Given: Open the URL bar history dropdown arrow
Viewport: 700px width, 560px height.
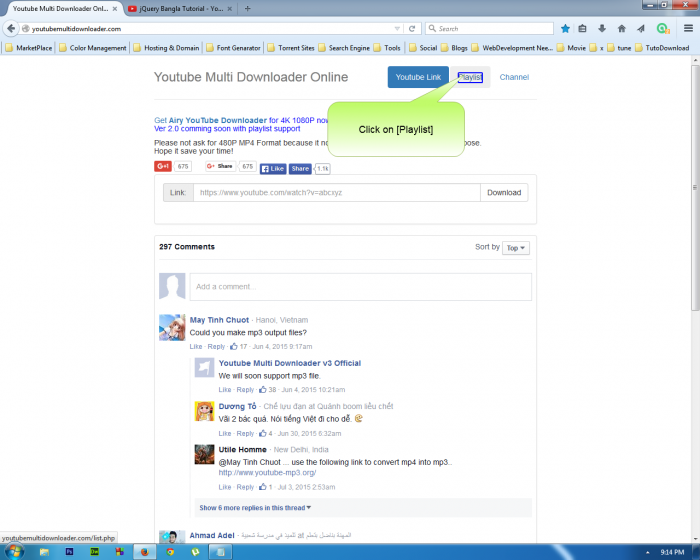Looking at the screenshot, I should click(x=397, y=29).
